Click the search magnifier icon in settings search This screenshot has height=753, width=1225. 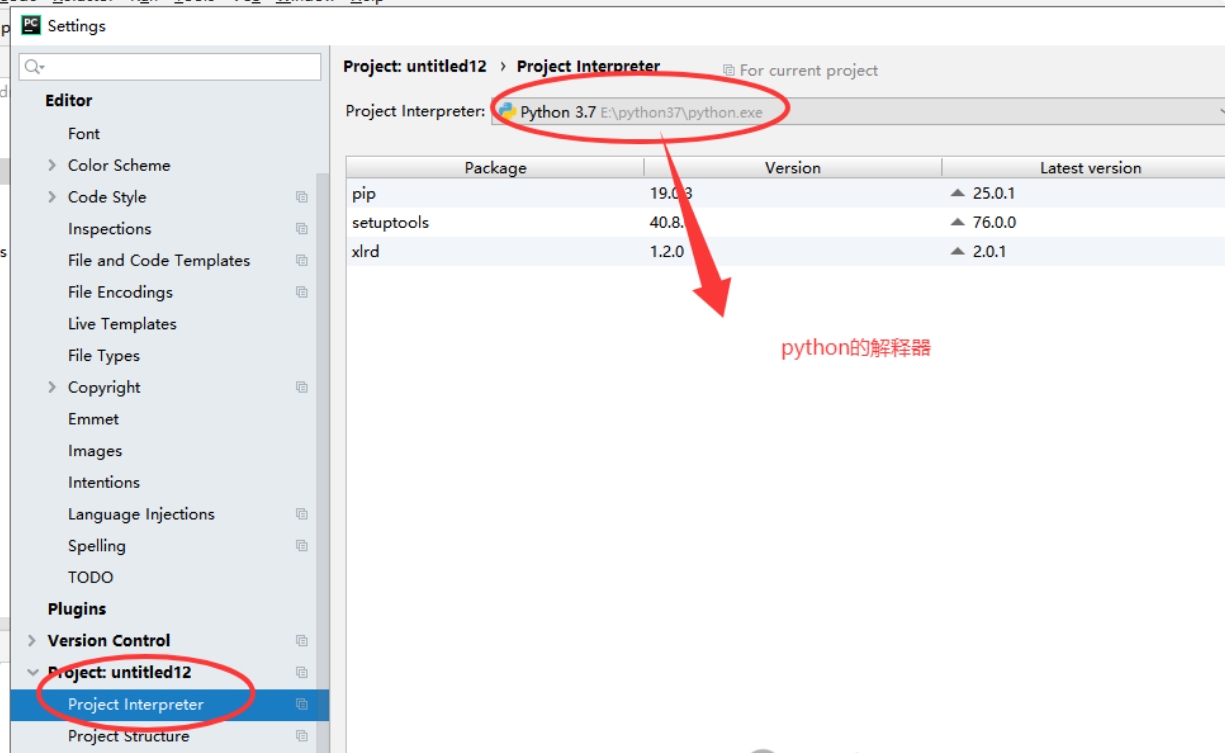point(34,67)
